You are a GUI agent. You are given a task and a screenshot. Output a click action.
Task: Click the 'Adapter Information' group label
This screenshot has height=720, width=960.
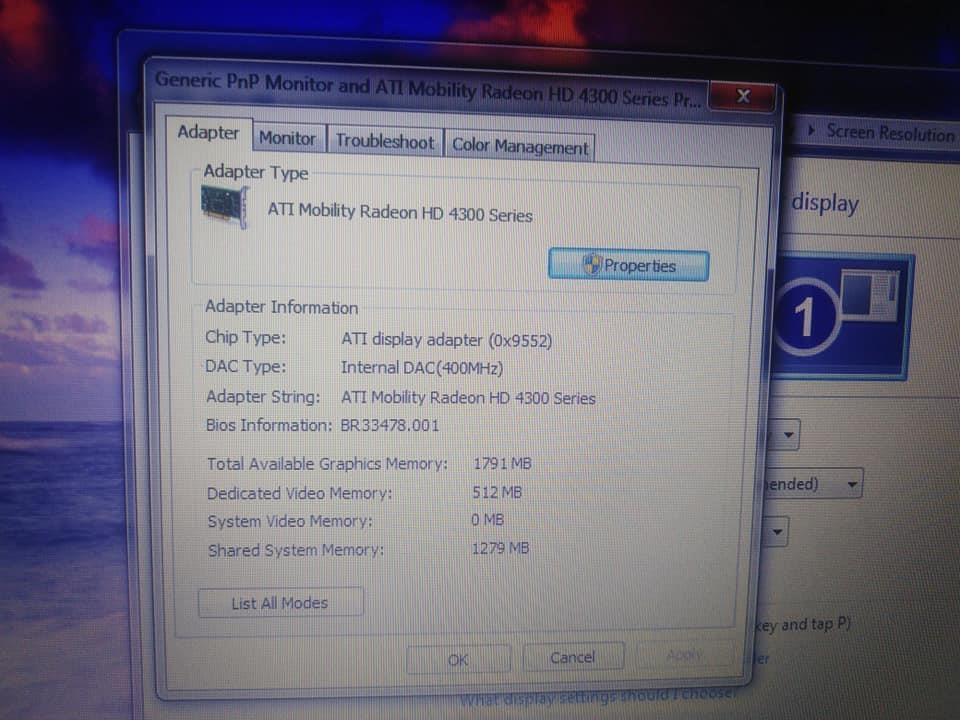point(281,307)
